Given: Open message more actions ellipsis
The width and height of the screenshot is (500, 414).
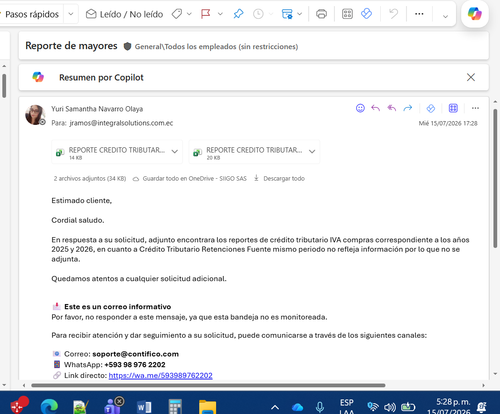Looking at the screenshot, I should [475, 108].
